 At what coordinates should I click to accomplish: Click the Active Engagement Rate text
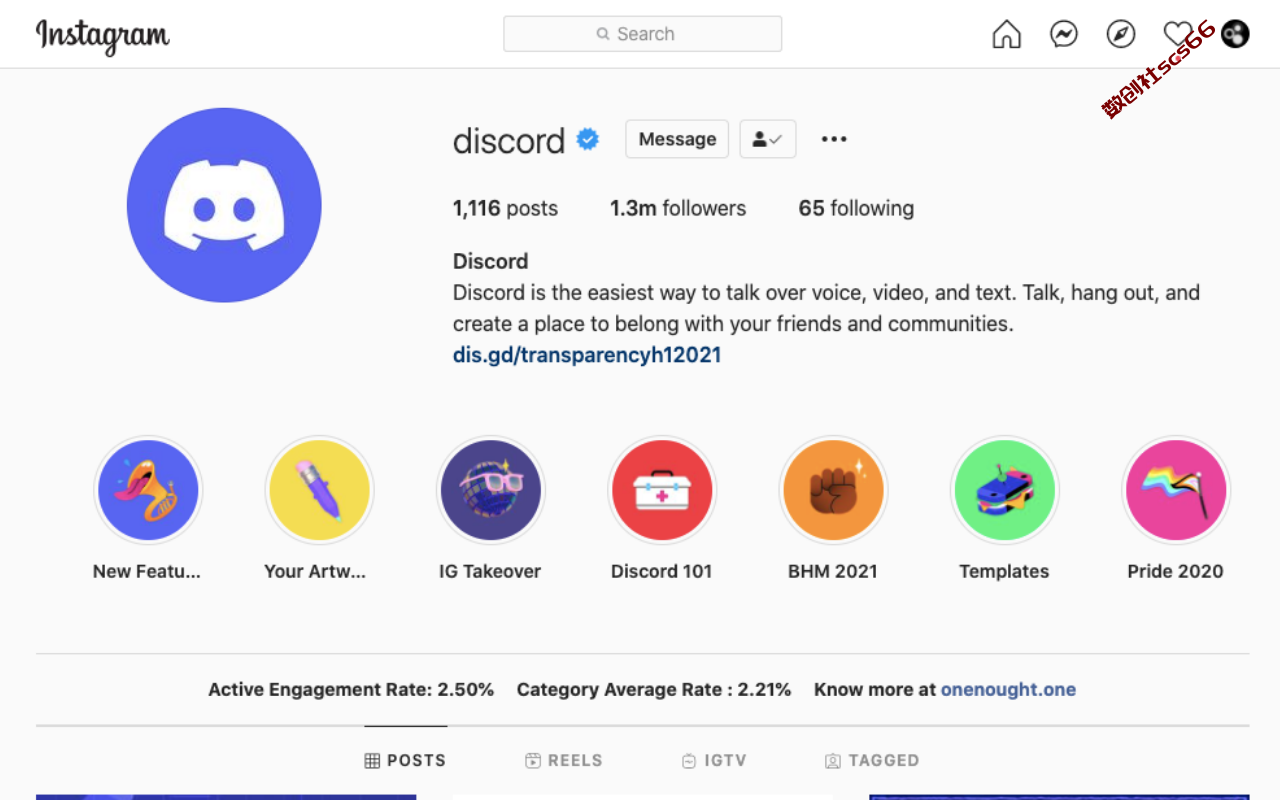click(351, 689)
